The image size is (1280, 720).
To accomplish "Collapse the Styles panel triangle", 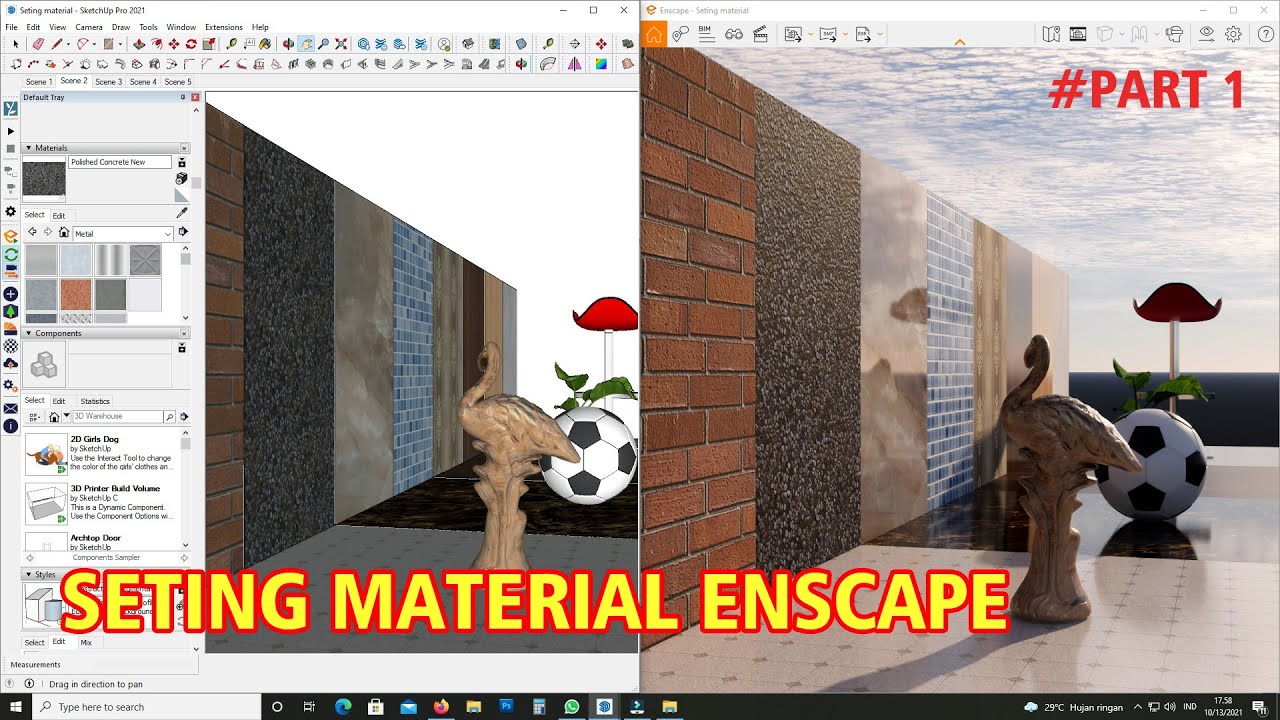I will click(x=28, y=575).
